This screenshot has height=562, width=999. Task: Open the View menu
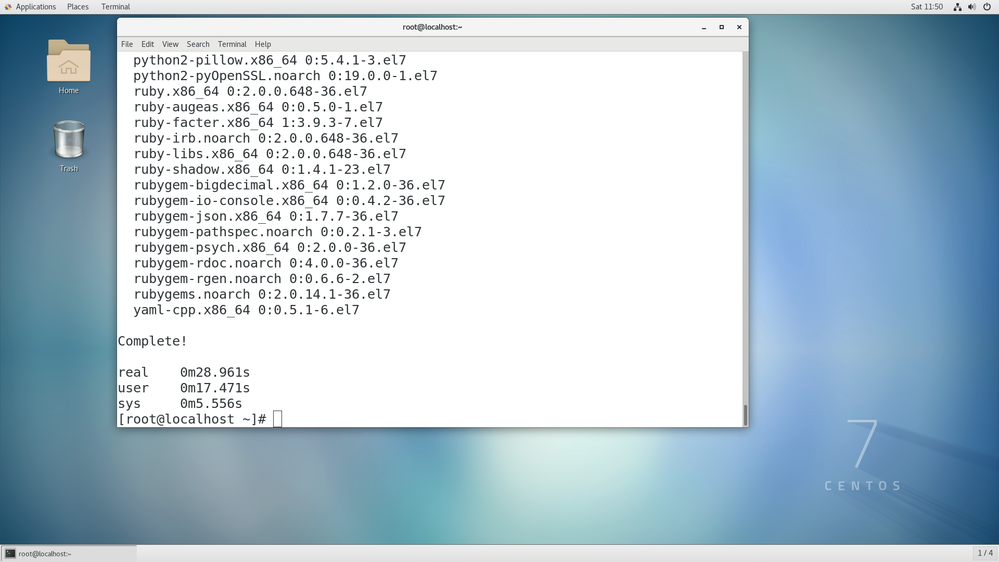(x=170, y=44)
